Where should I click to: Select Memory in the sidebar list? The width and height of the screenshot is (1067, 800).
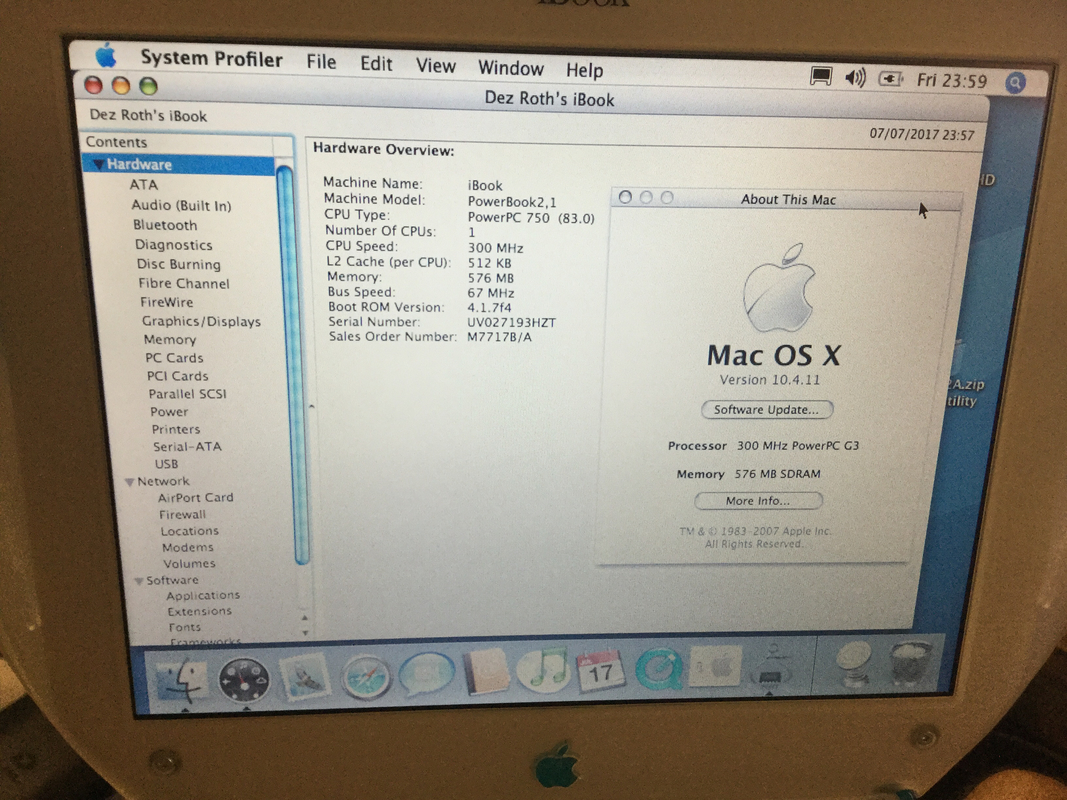coord(170,339)
